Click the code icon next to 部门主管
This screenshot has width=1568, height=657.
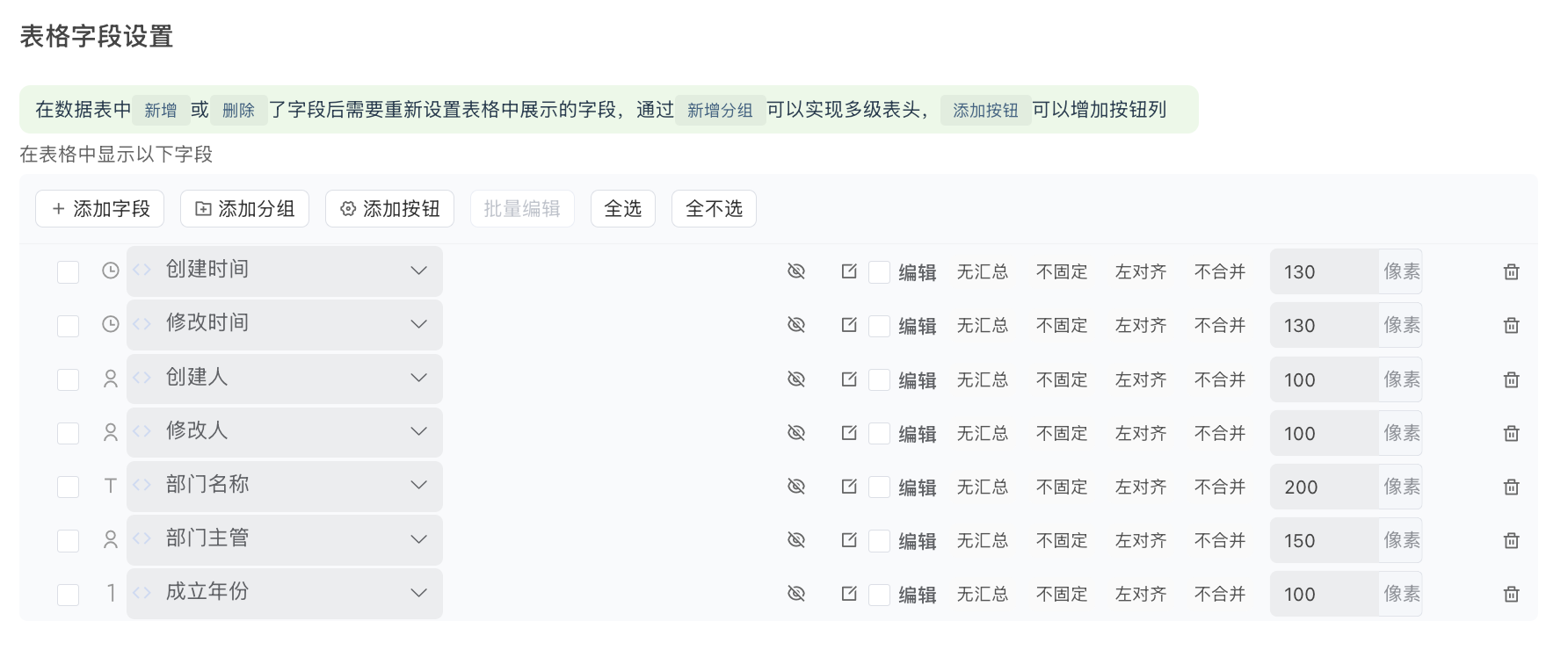point(142,539)
